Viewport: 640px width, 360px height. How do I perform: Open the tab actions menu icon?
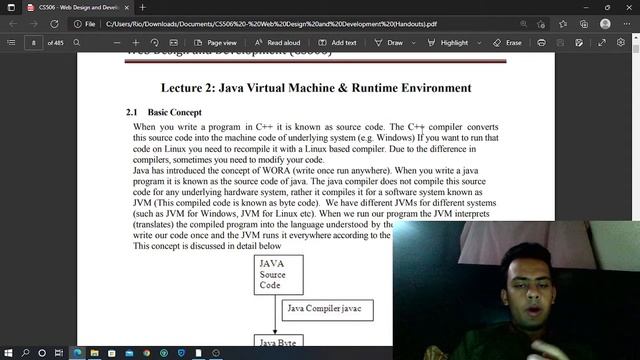[11, 7]
